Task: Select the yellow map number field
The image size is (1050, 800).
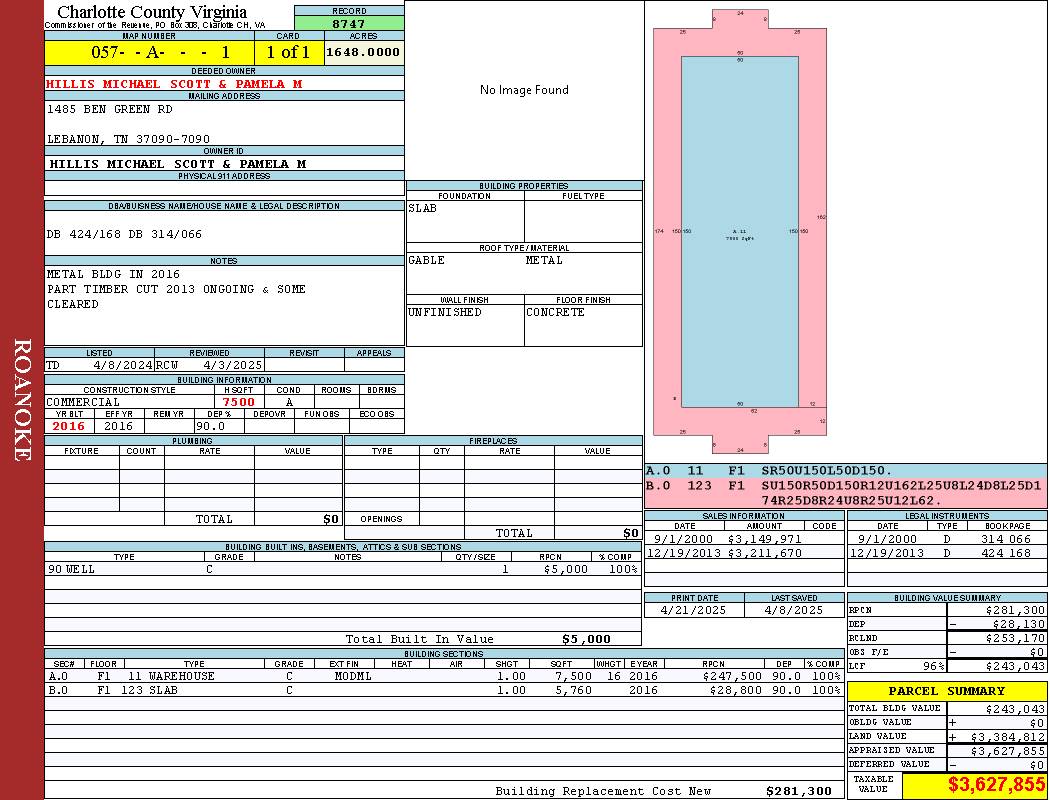Action: [x=150, y=52]
